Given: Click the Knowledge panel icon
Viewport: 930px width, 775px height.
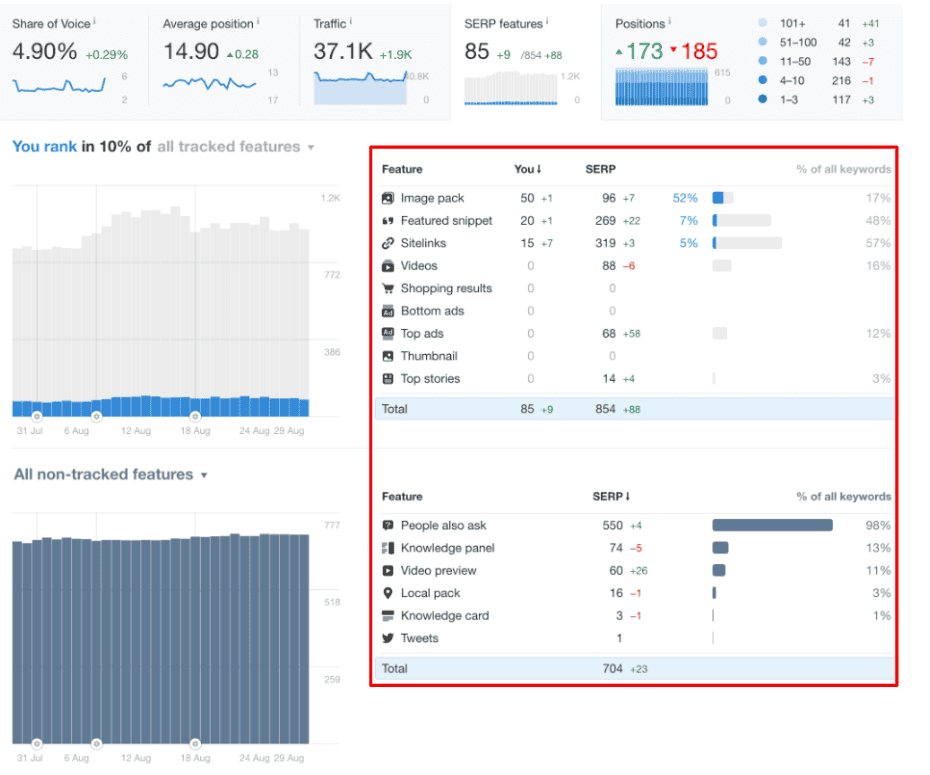Looking at the screenshot, I should click(x=388, y=548).
